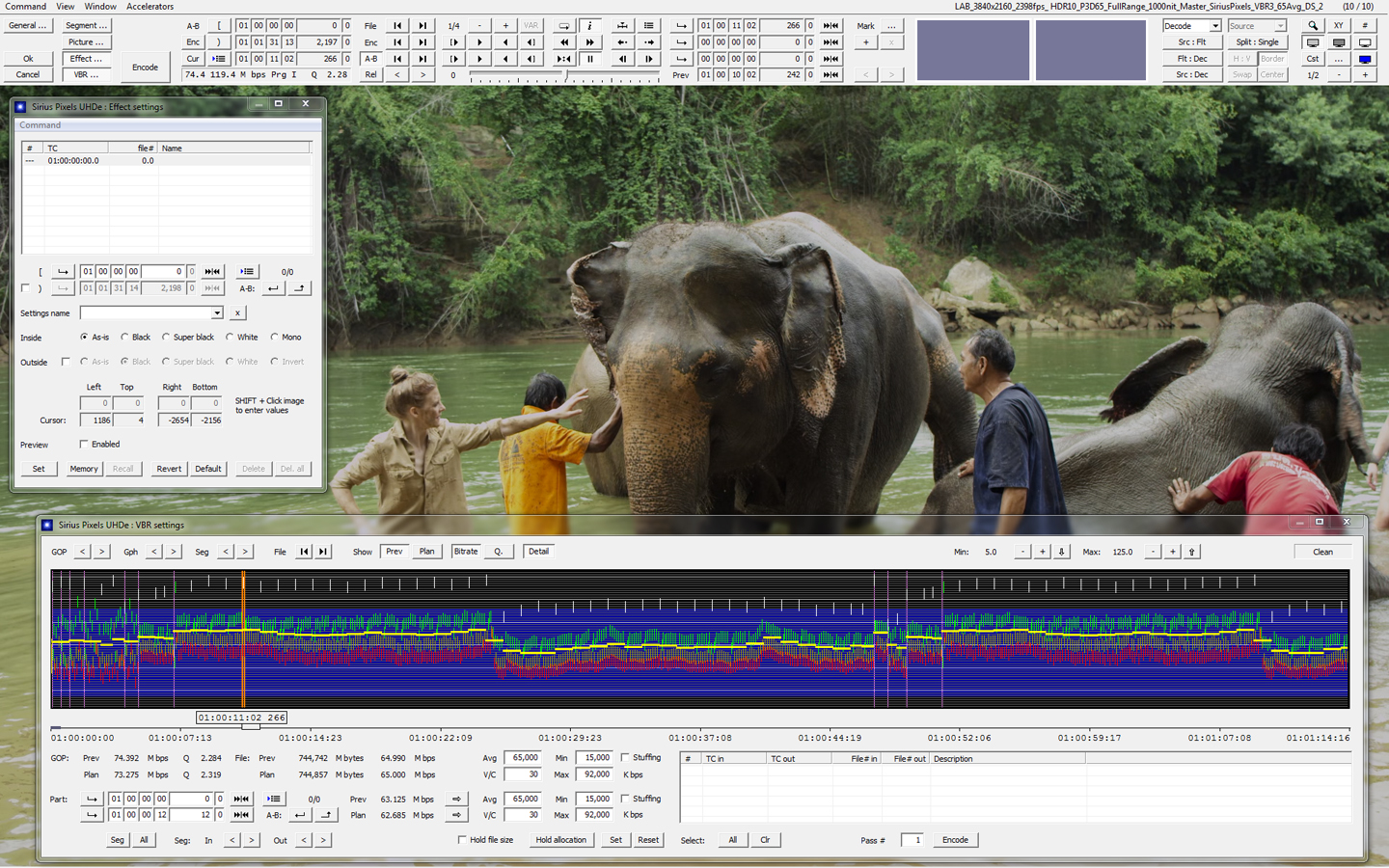Go to first frame in File row
This screenshot has width=1389, height=868.
397,26
